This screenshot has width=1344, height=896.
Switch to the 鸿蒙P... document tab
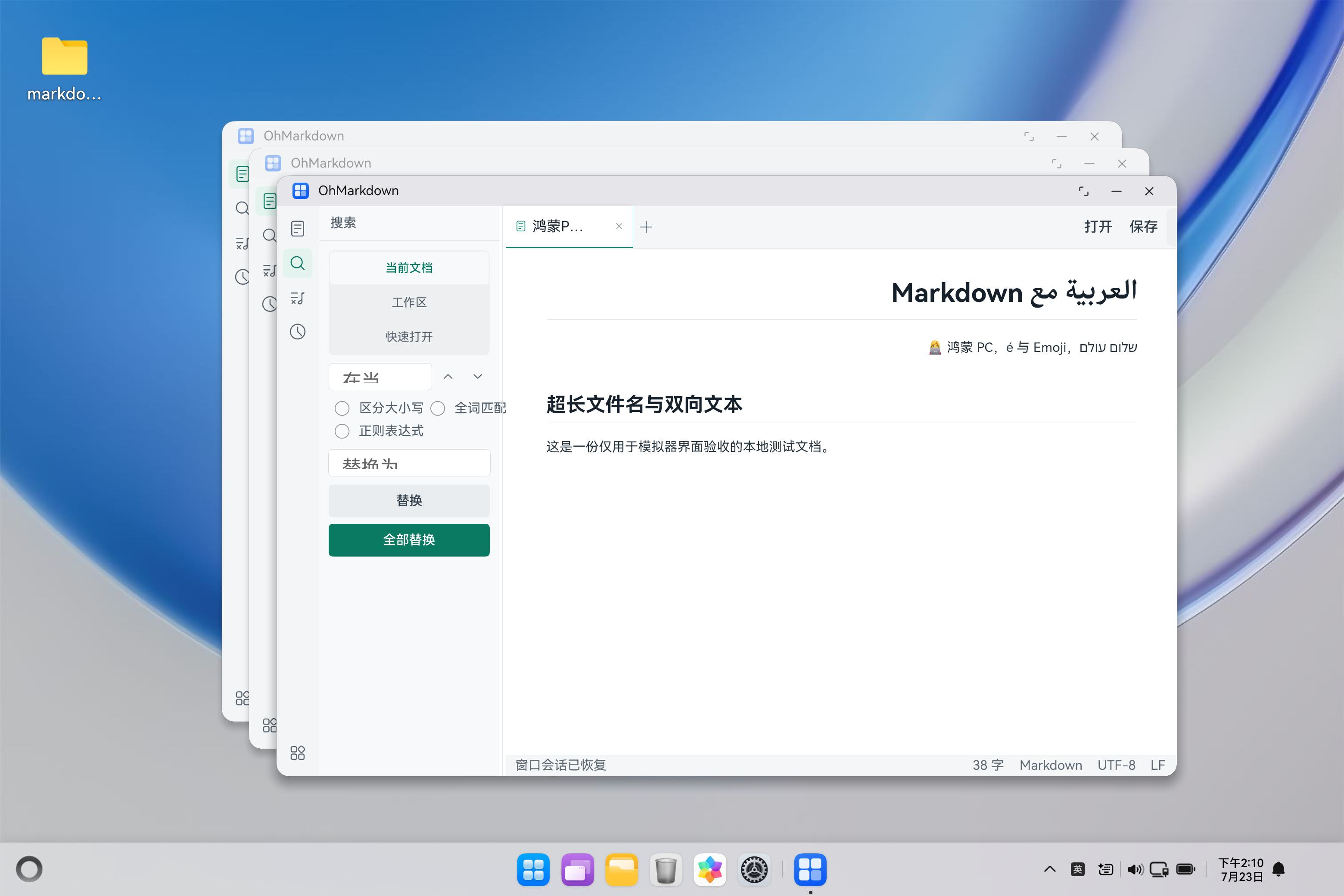(x=569, y=227)
